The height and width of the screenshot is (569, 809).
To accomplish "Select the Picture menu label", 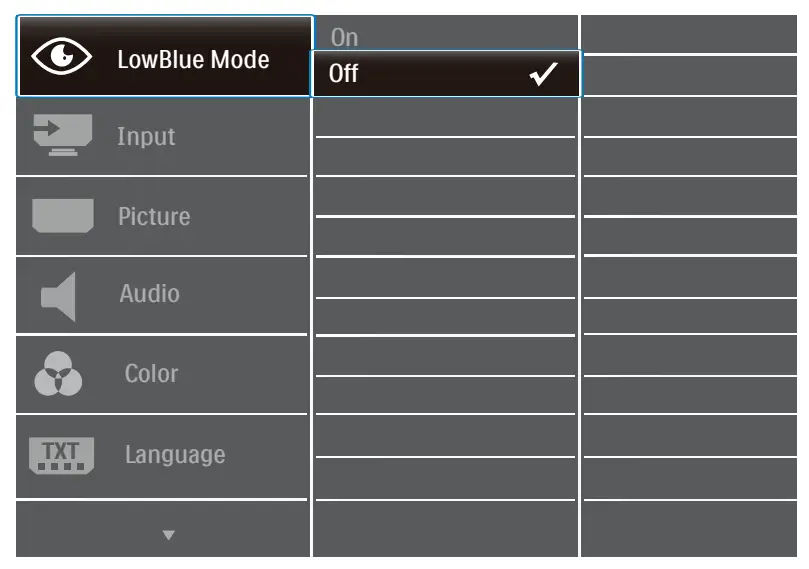I will (154, 216).
